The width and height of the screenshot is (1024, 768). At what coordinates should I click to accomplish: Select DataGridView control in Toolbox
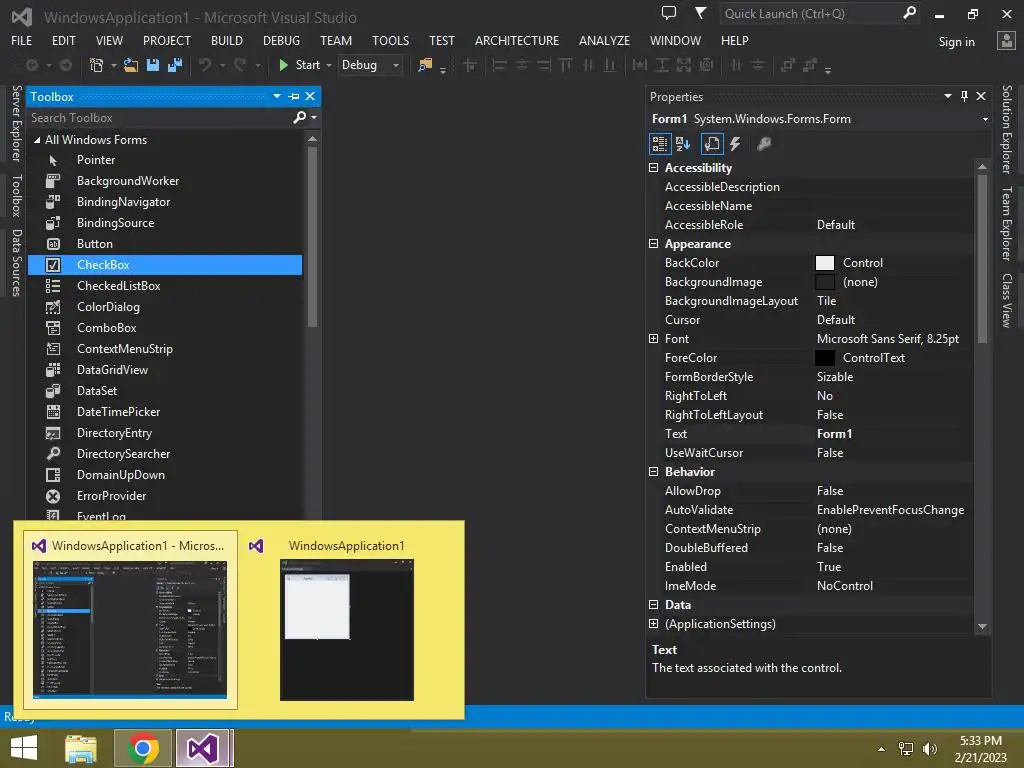[165, 370]
